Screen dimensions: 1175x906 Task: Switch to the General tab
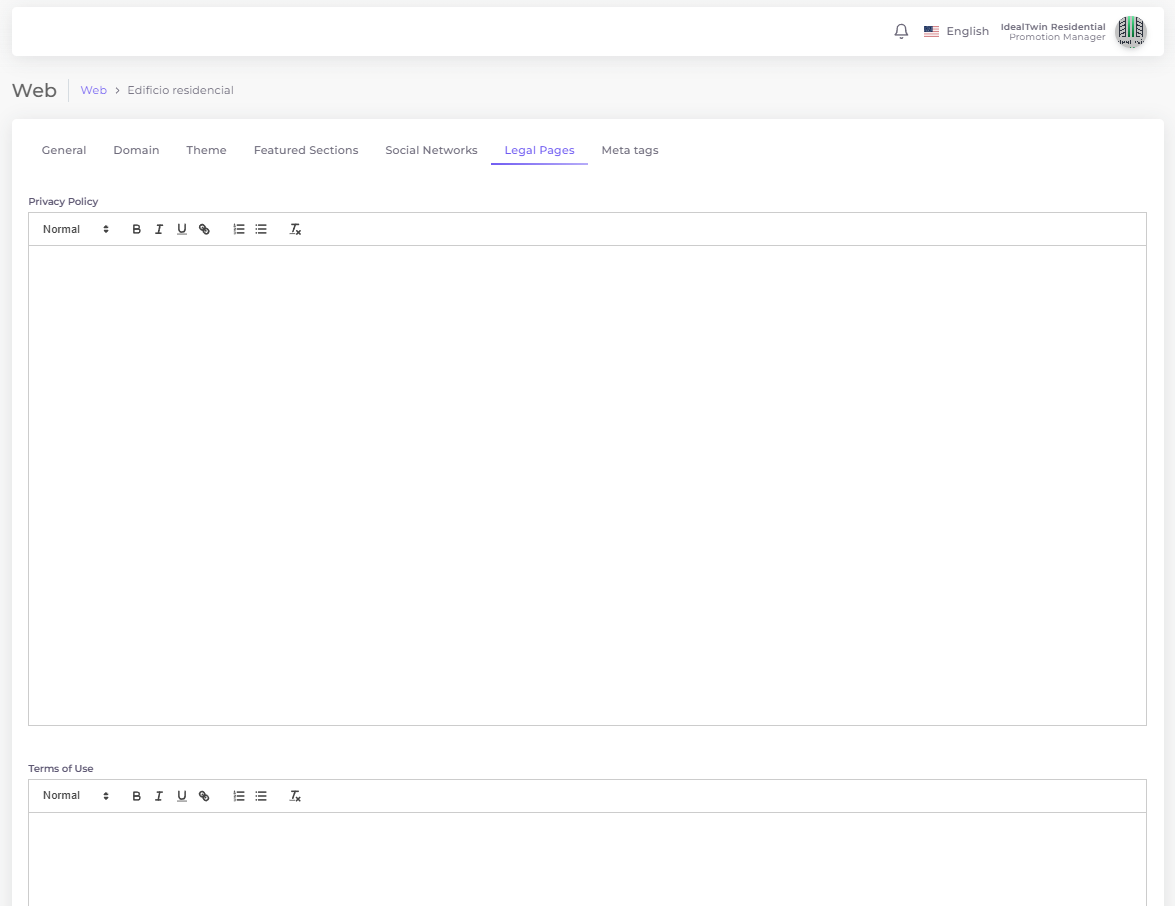coord(64,150)
